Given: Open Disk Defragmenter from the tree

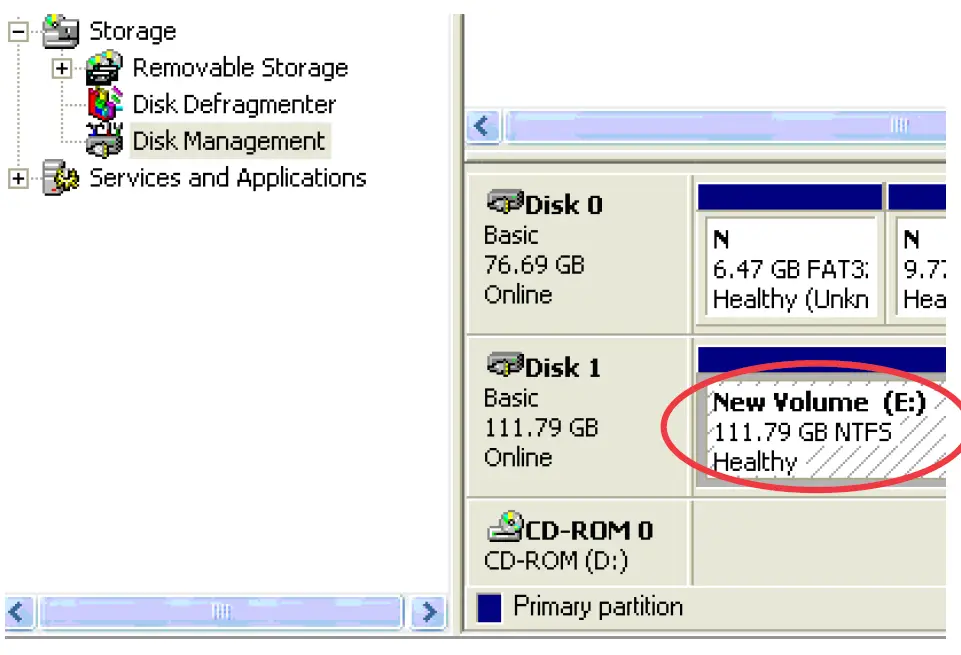Looking at the screenshot, I should (234, 104).
